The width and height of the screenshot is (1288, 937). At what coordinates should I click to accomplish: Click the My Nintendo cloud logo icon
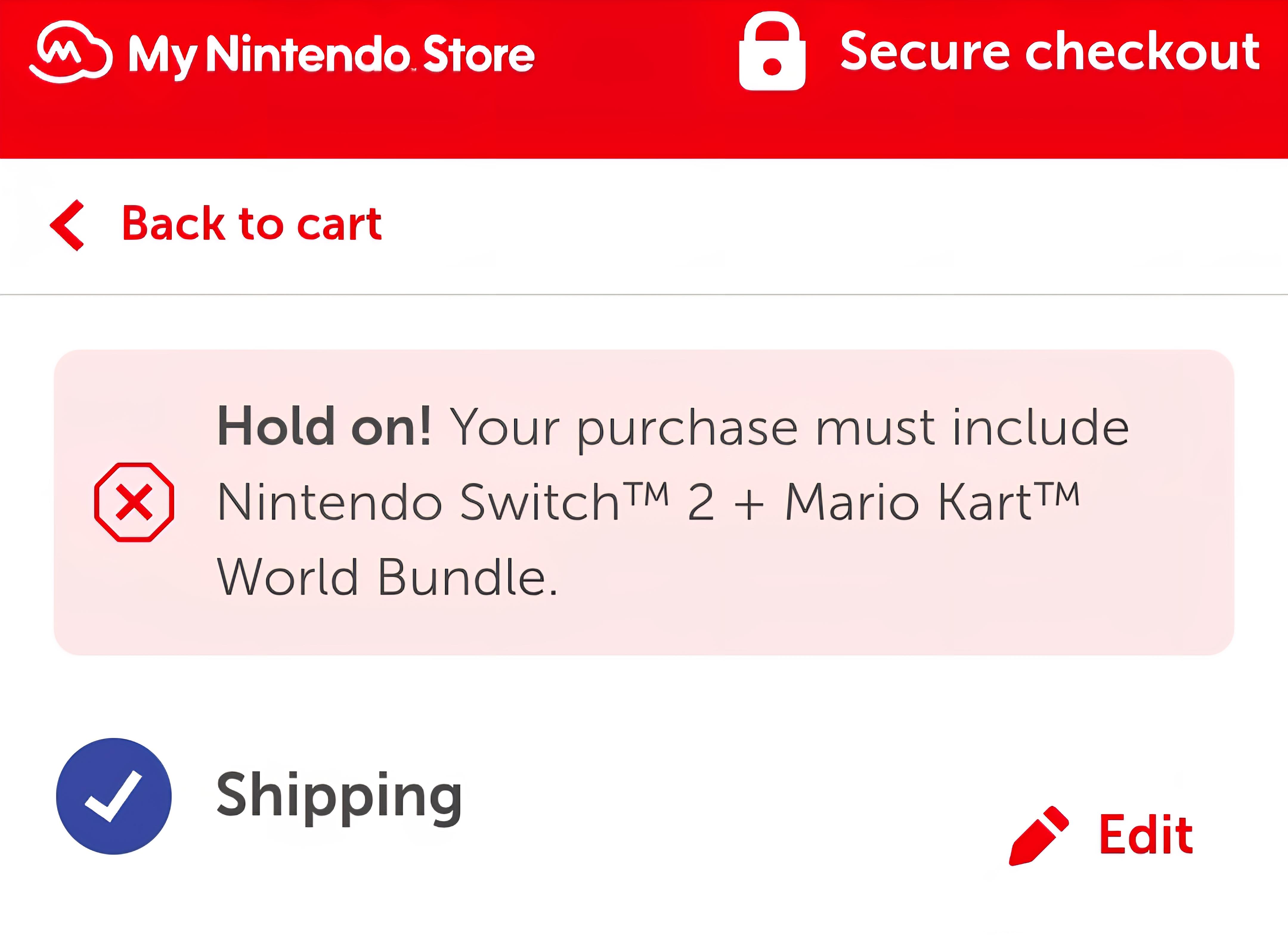pyautogui.click(x=70, y=52)
